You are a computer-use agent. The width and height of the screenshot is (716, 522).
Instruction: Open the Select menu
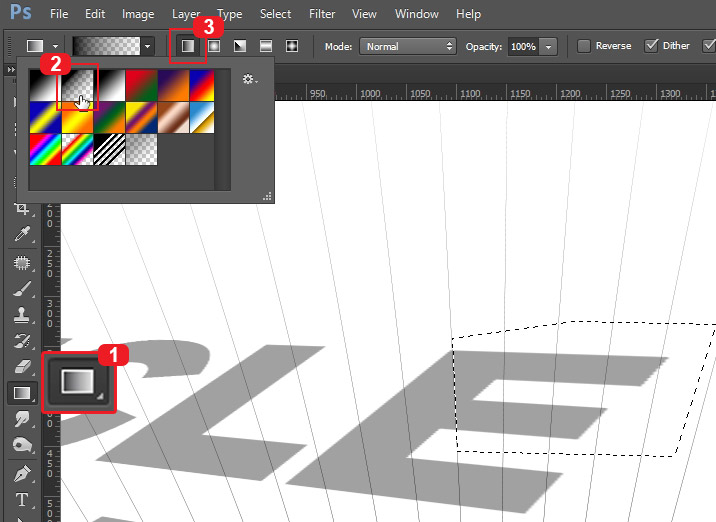coord(275,14)
